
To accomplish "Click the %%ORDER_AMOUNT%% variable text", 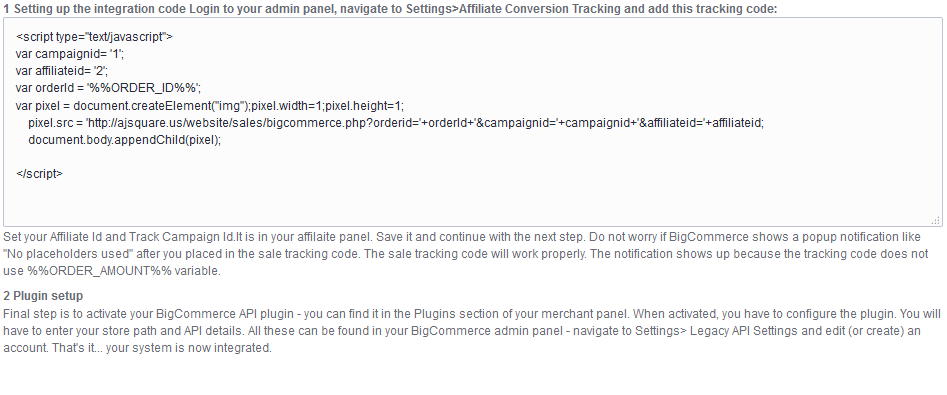I will [100, 271].
